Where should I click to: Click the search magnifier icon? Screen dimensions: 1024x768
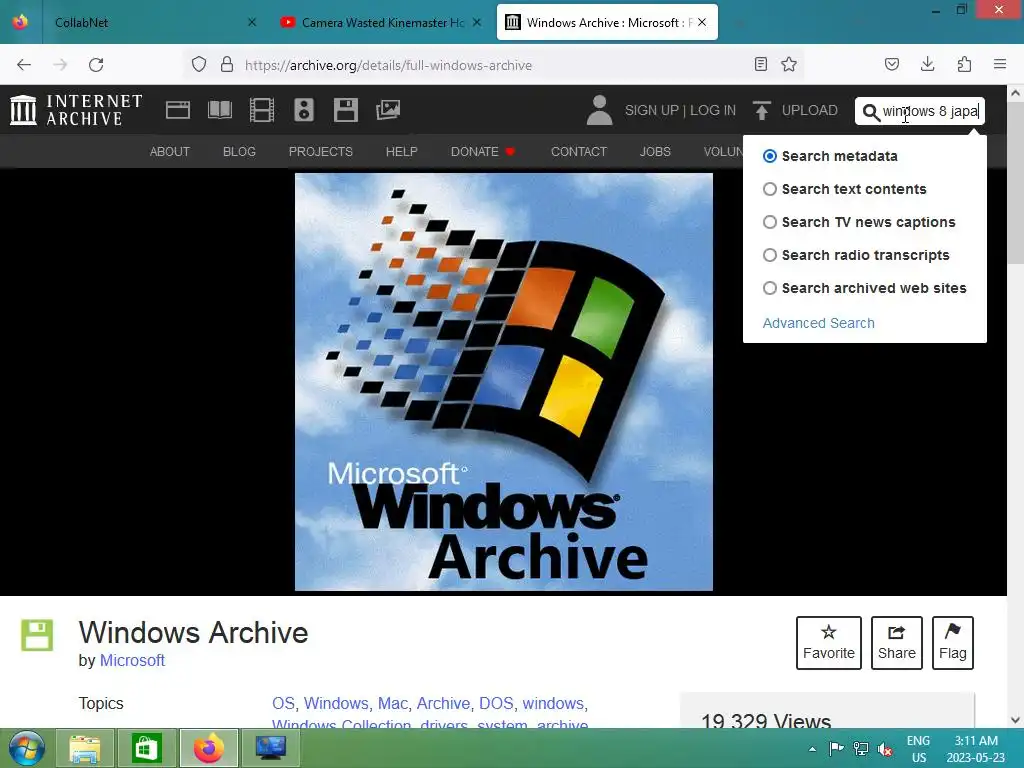click(871, 112)
